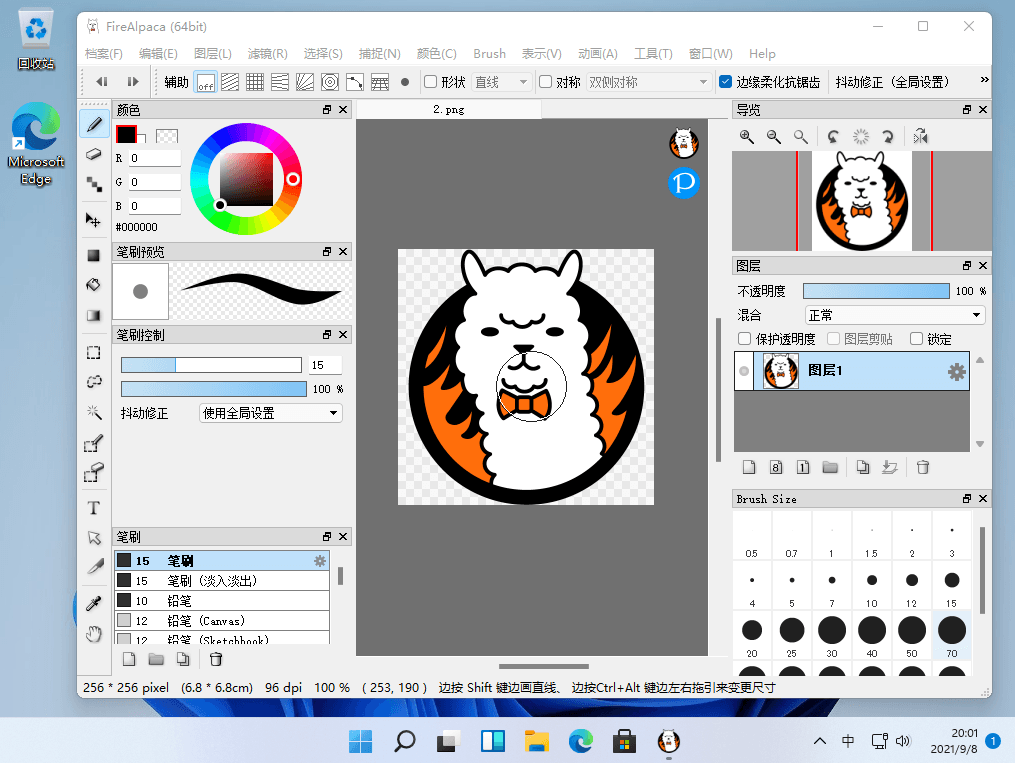
Task: Select the Divide tool
Action: click(x=94, y=568)
